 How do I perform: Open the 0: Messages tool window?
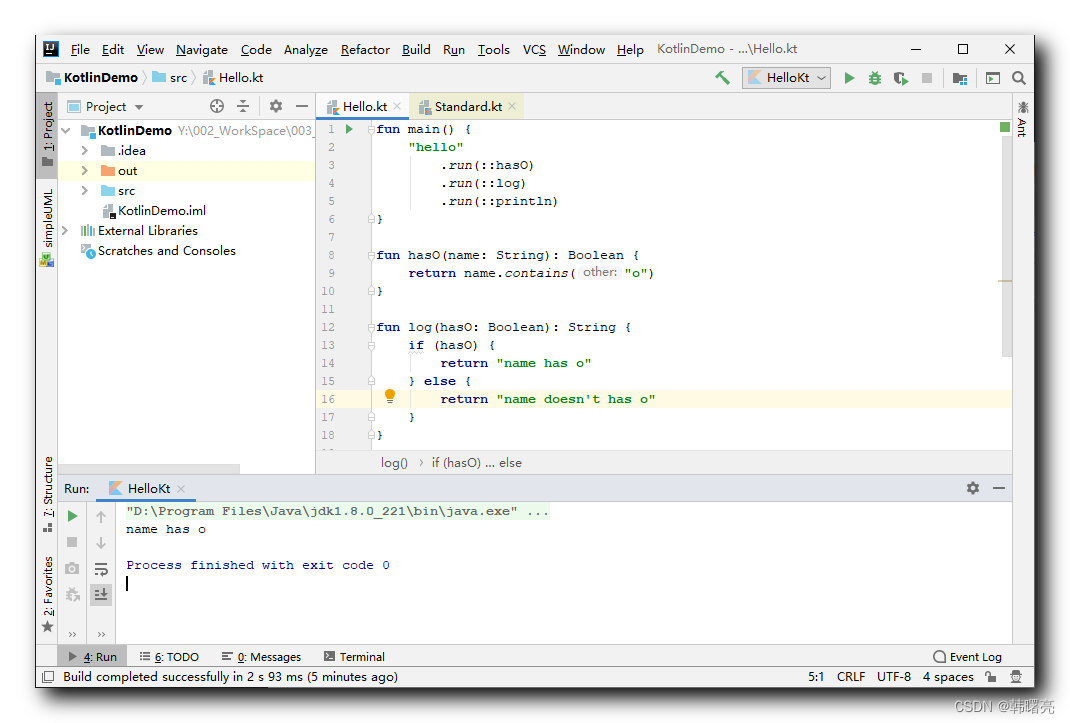coord(261,657)
